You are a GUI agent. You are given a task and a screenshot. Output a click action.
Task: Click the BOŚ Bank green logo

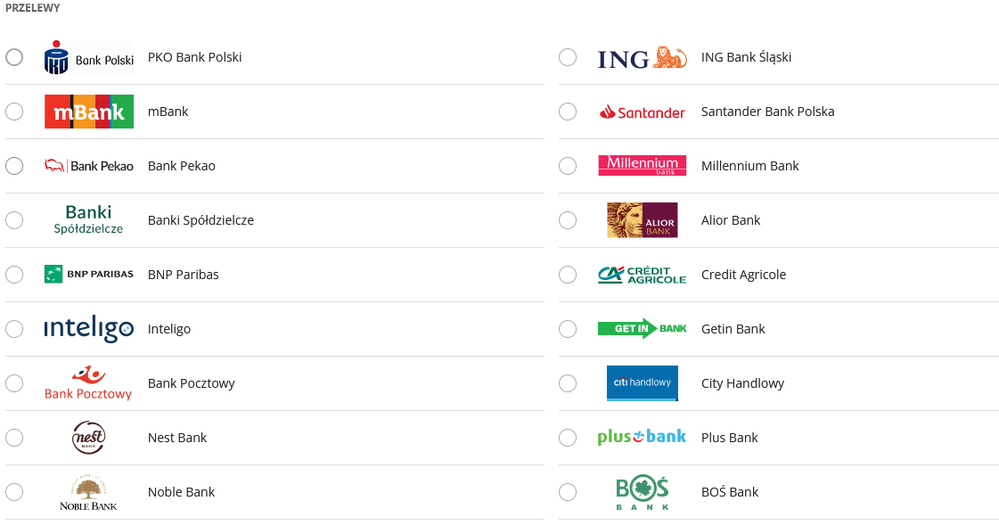642,492
